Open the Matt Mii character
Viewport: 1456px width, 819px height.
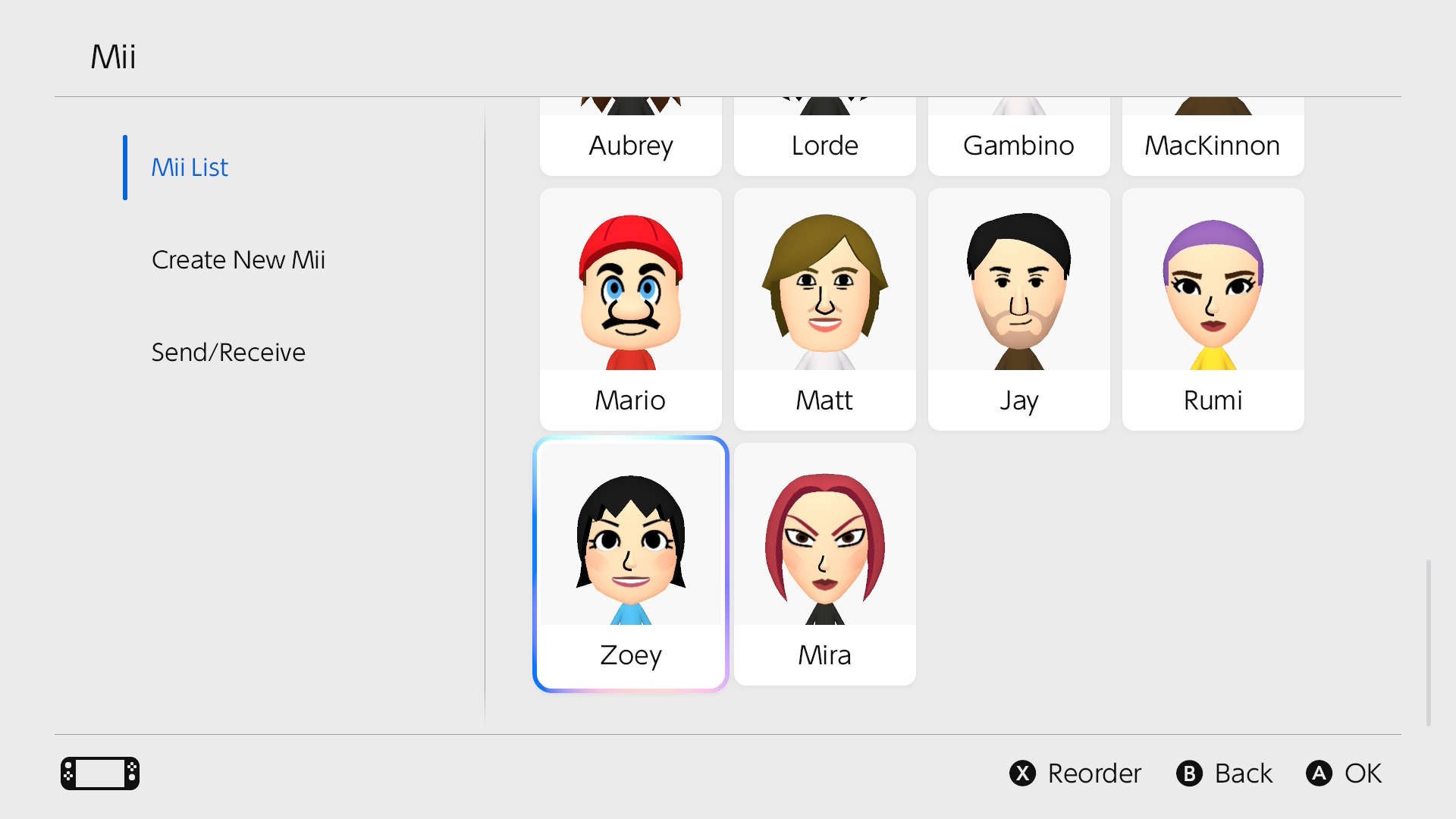(824, 293)
